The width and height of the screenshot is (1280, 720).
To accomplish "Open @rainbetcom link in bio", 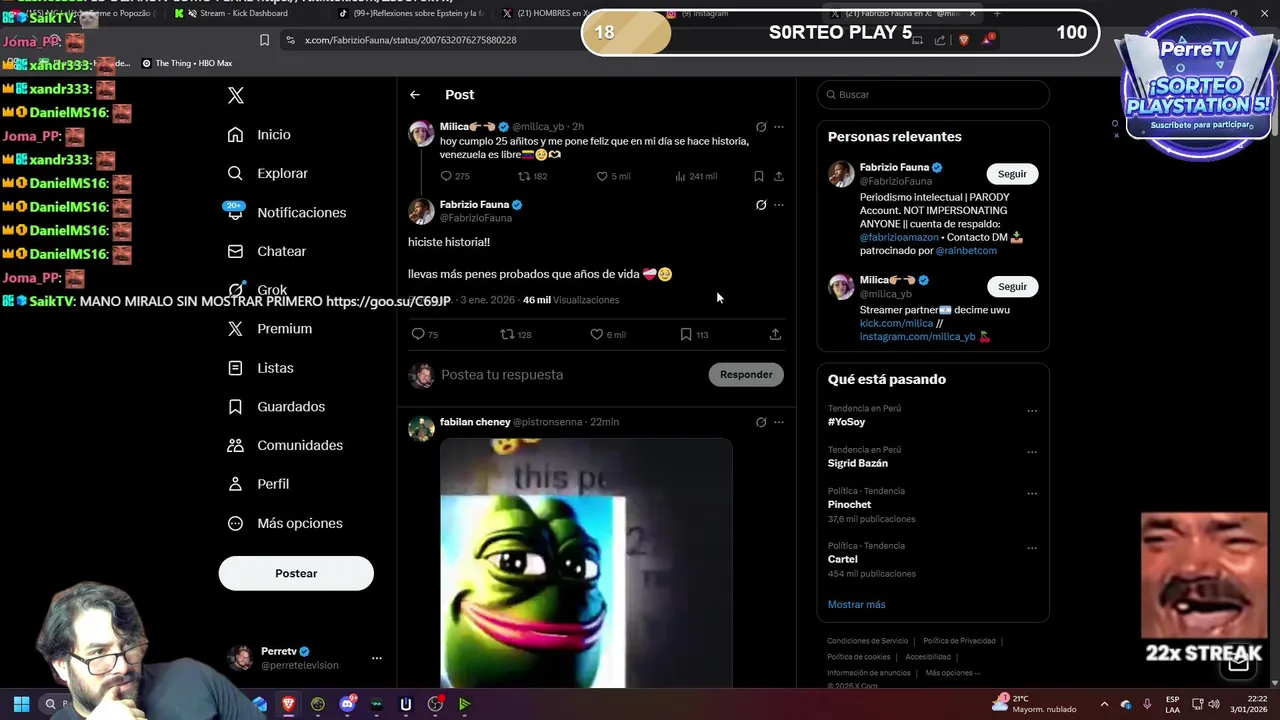I will point(966,250).
